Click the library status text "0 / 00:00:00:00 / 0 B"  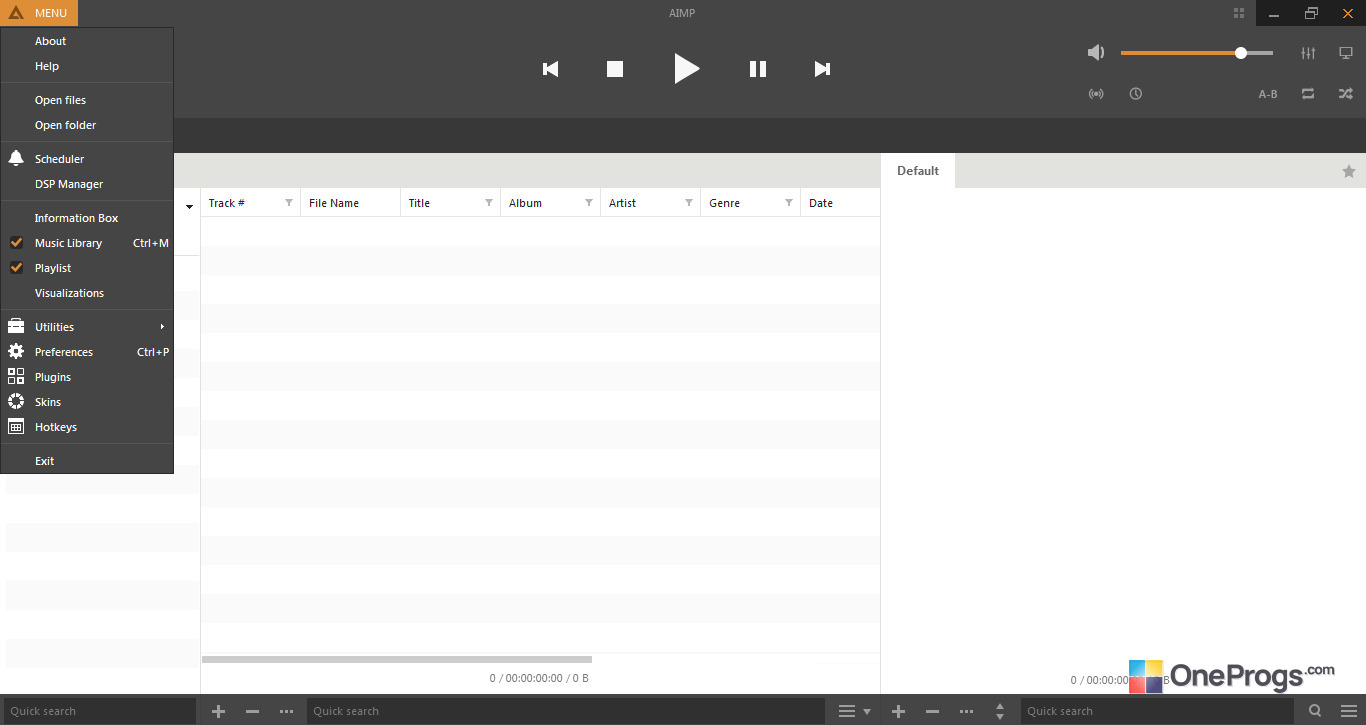tap(539, 678)
